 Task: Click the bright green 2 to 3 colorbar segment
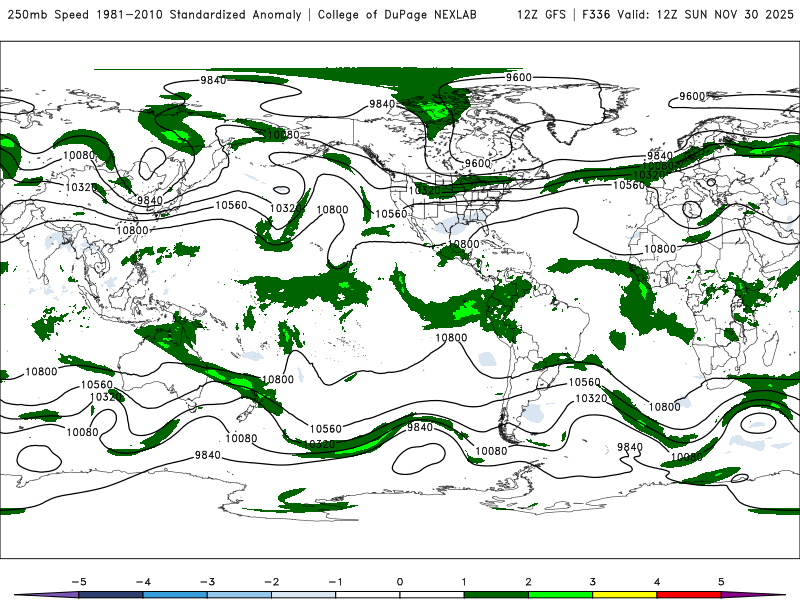(560, 595)
